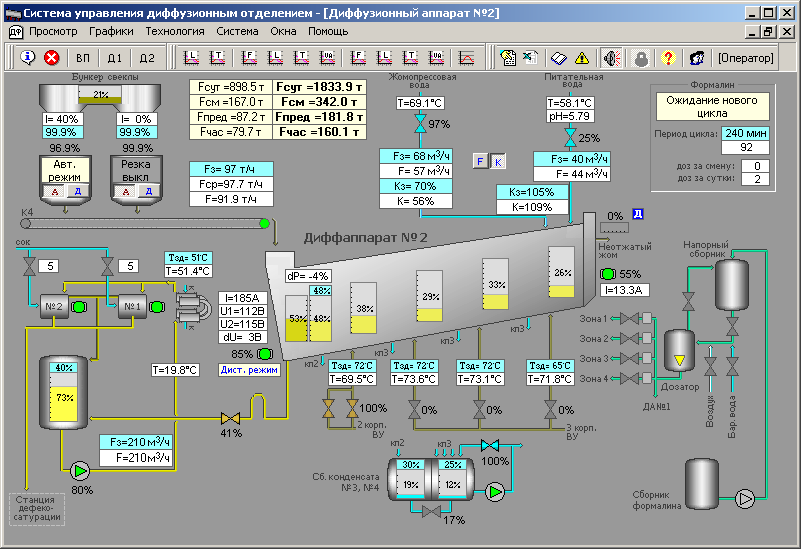
Task: Click the Период цикла 240 мин field
Action: [x=745, y=133]
